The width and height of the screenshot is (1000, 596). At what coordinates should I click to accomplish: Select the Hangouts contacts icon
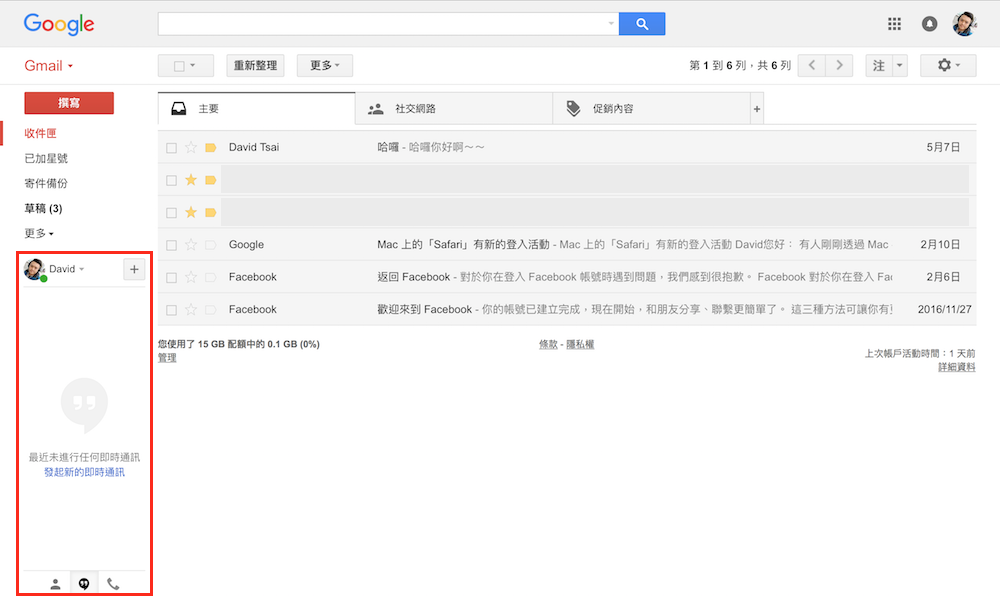coord(54,582)
